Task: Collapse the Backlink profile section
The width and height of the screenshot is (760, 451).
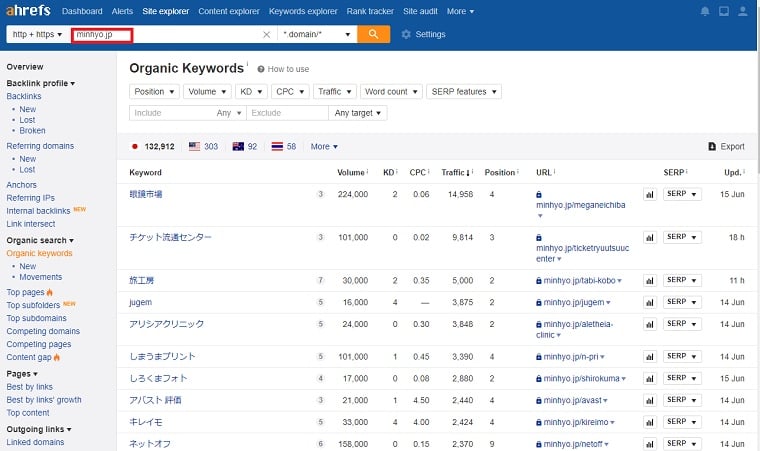Action: [41, 83]
